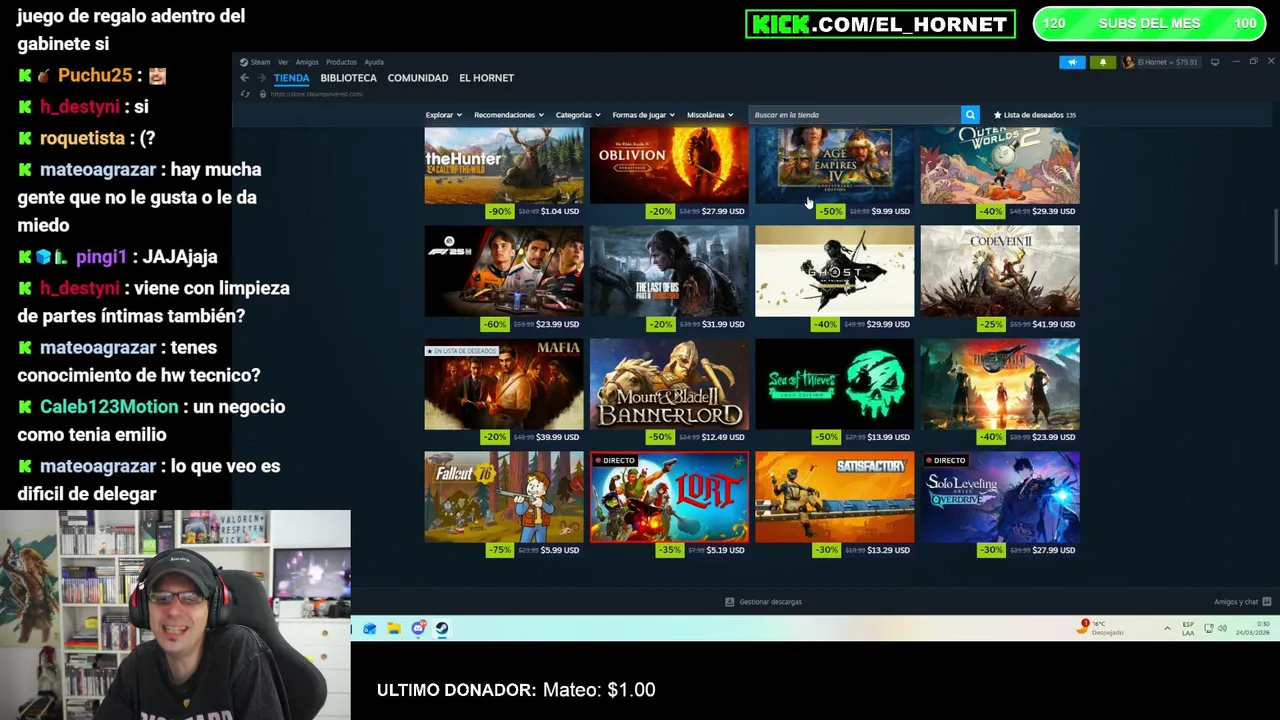Viewport: 1280px width, 720px height.
Task: Switch to the TIENDA tab
Action: click(x=292, y=78)
